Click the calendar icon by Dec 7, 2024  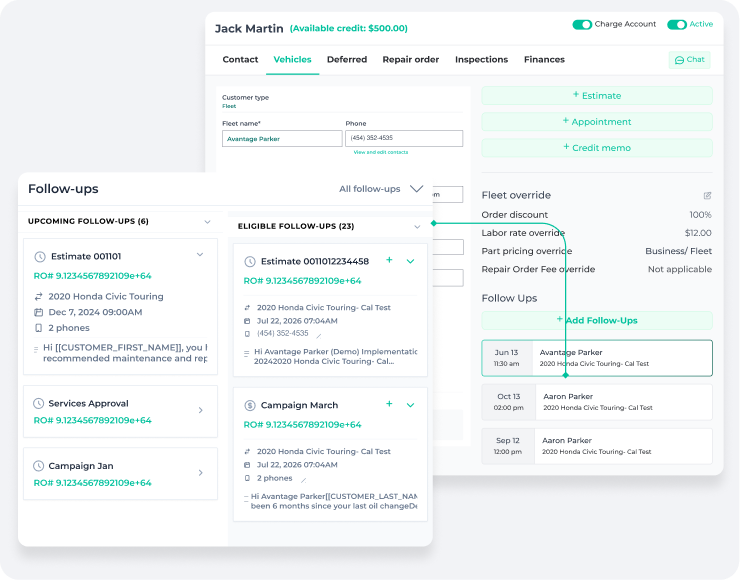39,312
